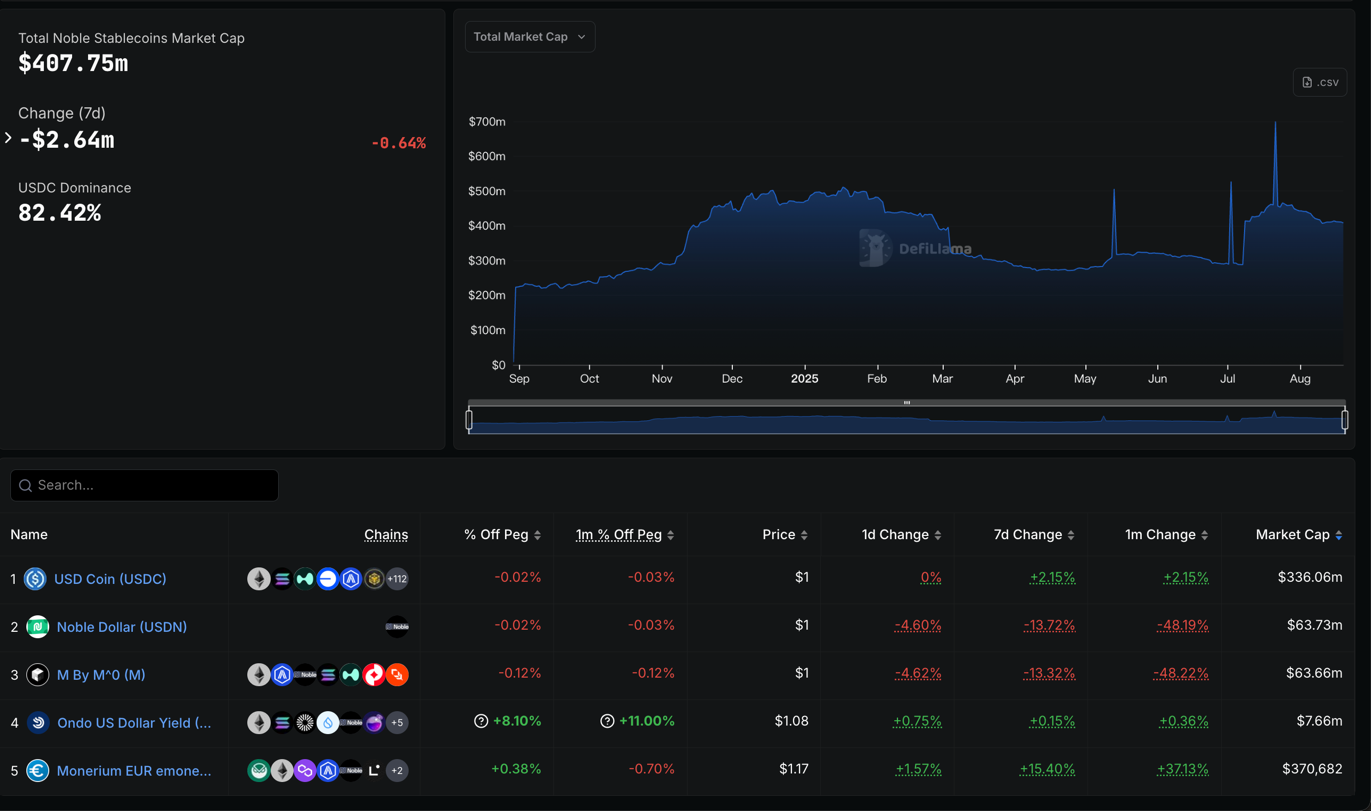Click the Noble Dollar USDN logo icon

[38, 627]
